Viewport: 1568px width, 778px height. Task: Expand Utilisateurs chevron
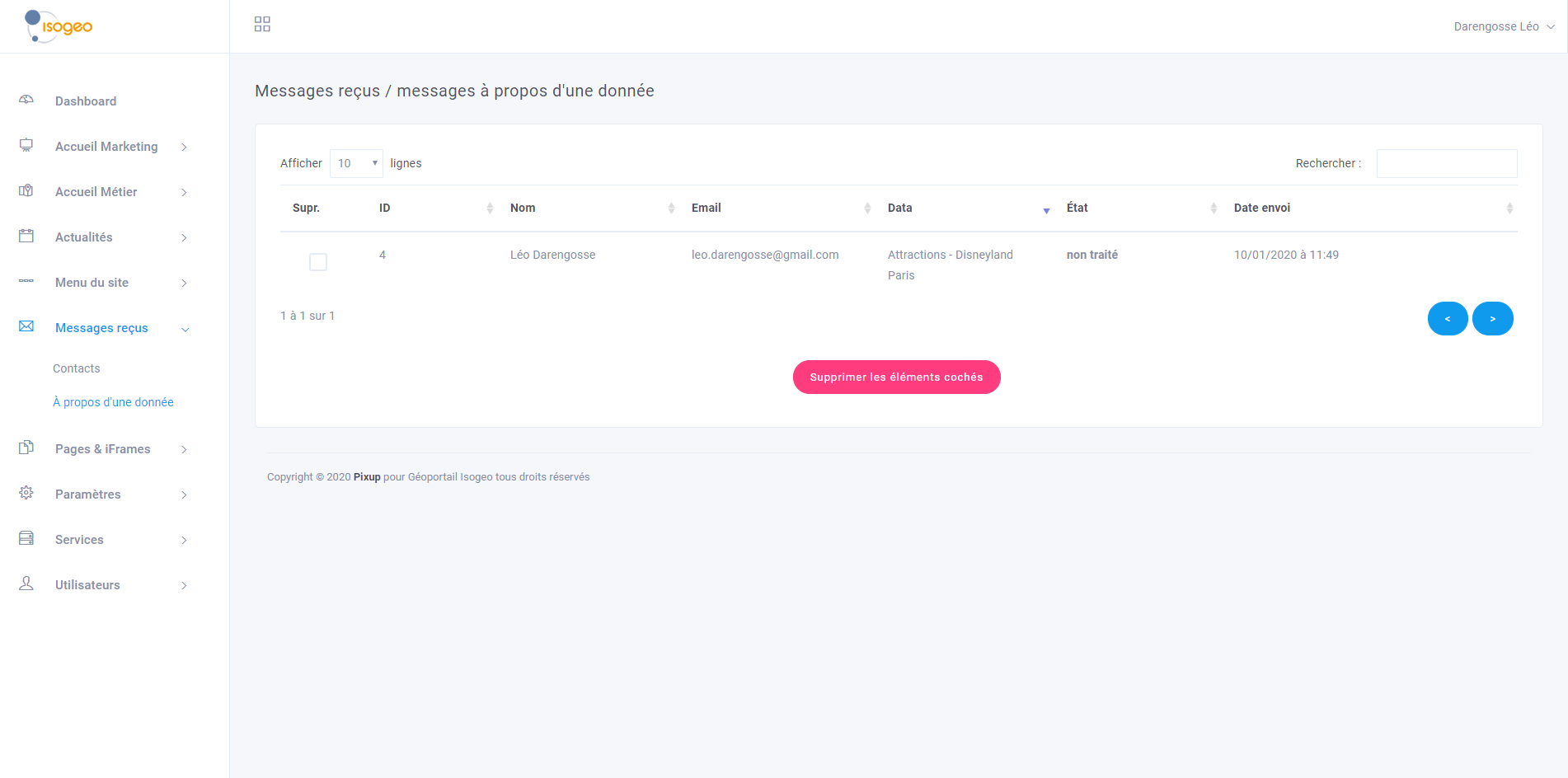tap(184, 585)
